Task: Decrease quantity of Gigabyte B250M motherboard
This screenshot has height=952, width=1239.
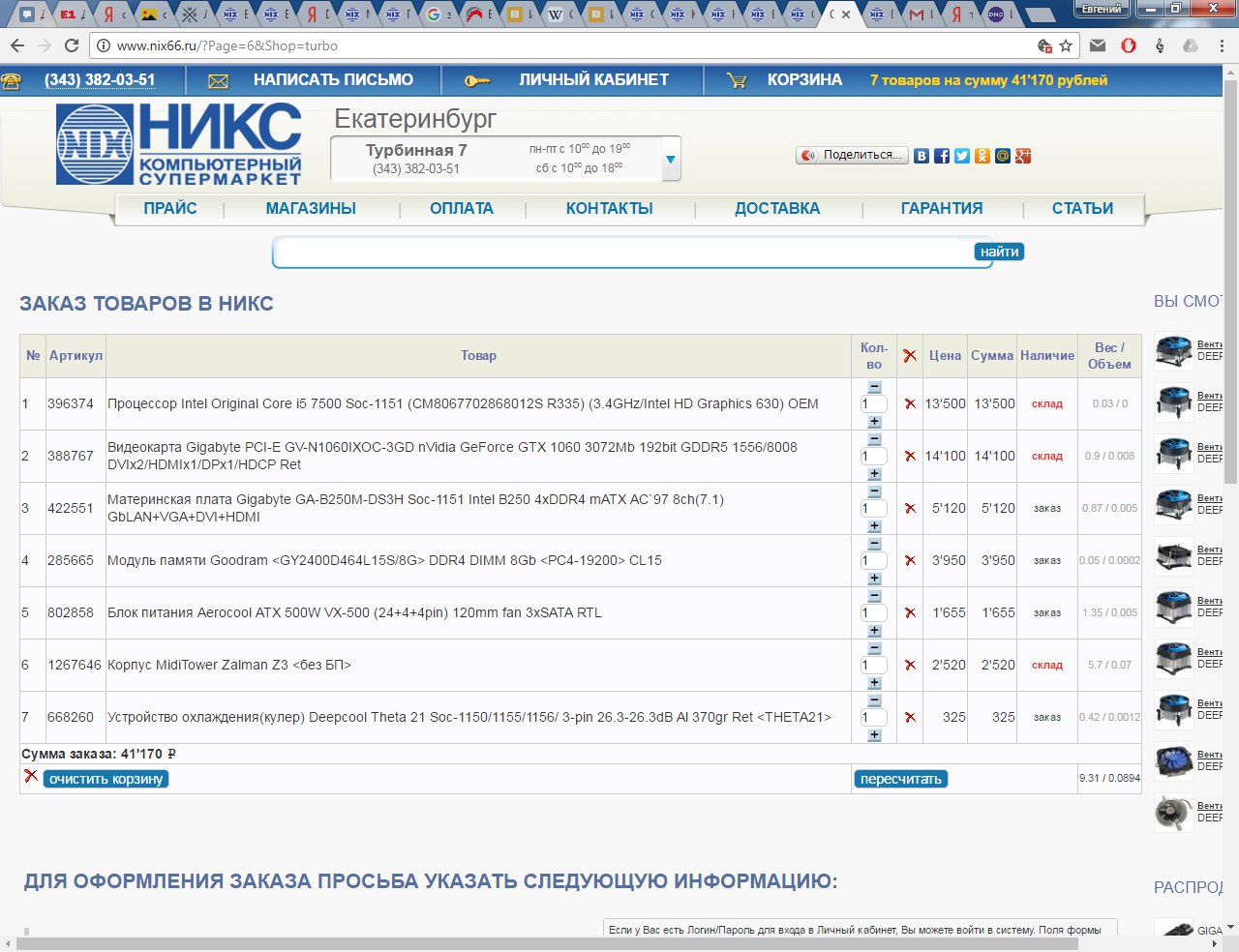Action: pyautogui.click(x=874, y=491)
